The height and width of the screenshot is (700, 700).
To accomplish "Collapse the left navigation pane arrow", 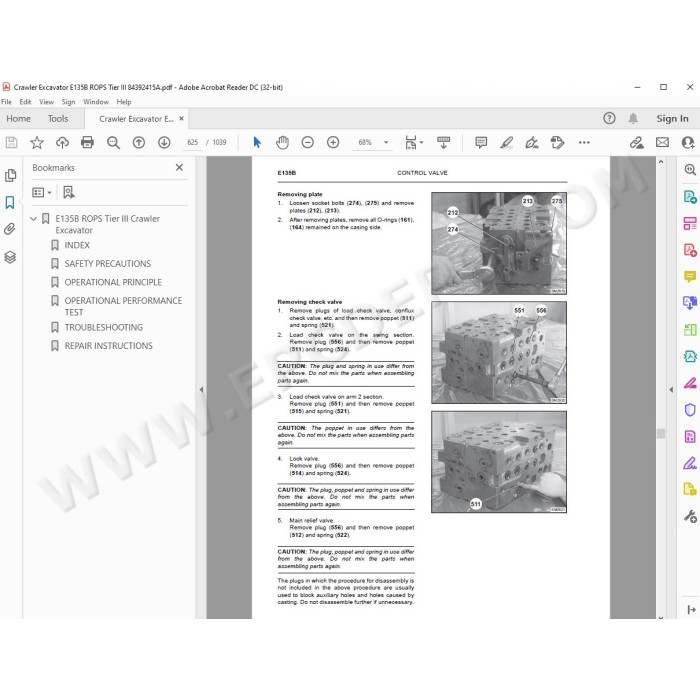I will [x=201, y=389].
